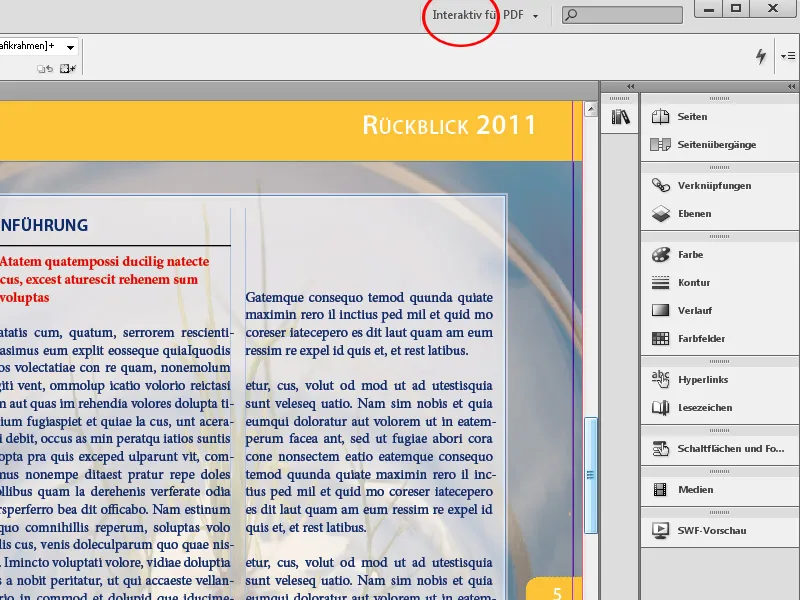Click the clear attributes icon with asterisk
Image resolution: width=800 pixels, height=600 pixels.
coord(67,68)
